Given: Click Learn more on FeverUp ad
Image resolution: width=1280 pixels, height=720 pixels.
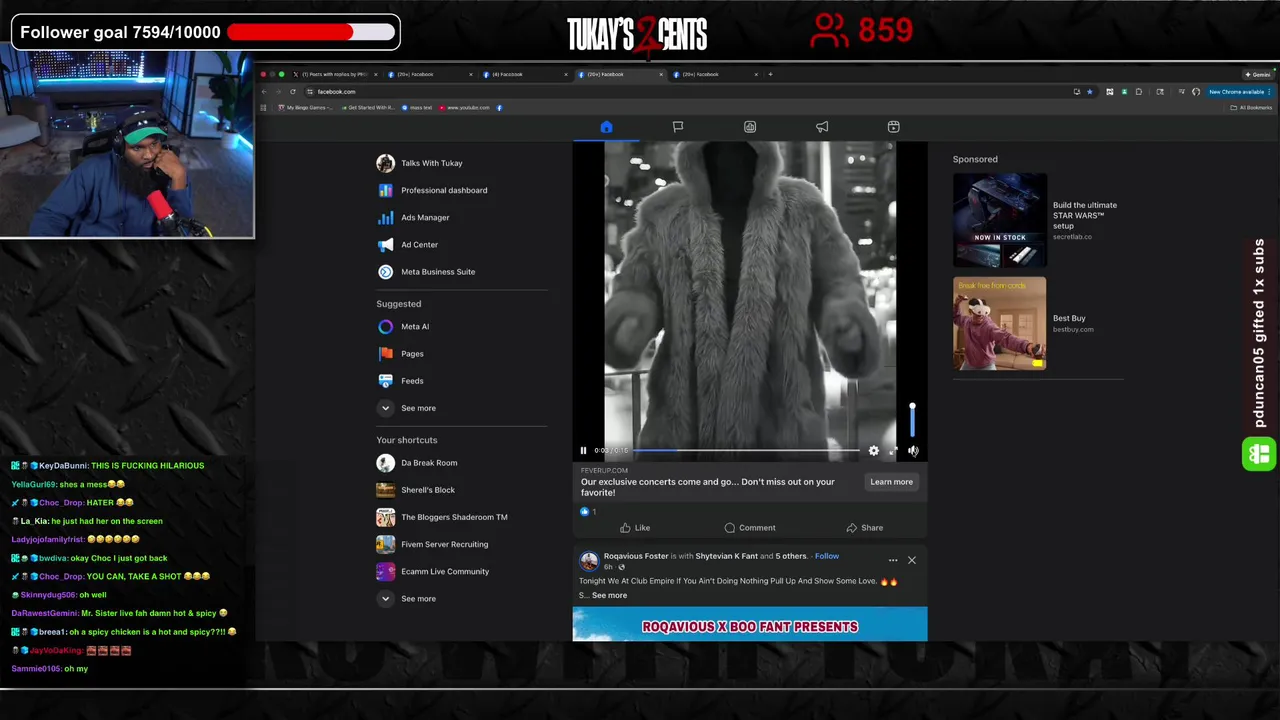Looking at the screenshot, I should click(x=891, y=482).
